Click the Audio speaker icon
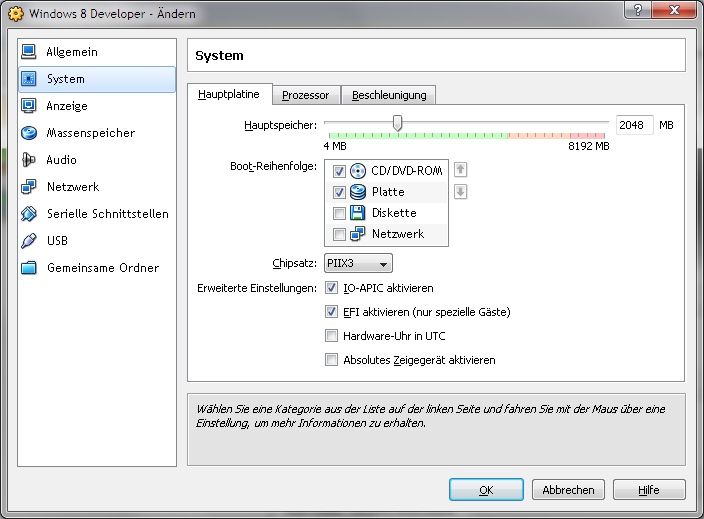Viewport: 704px width, 519px height. coord(29,160)
